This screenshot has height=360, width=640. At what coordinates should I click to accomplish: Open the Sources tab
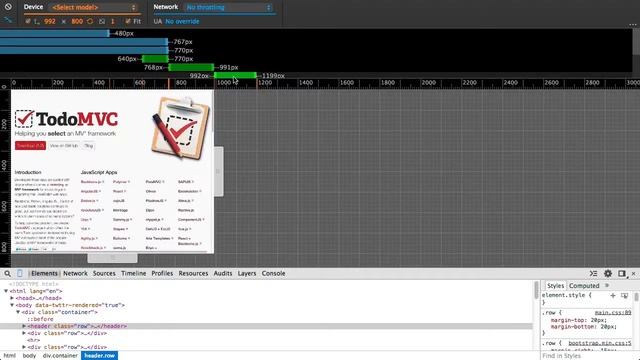(x=104, y=273)
